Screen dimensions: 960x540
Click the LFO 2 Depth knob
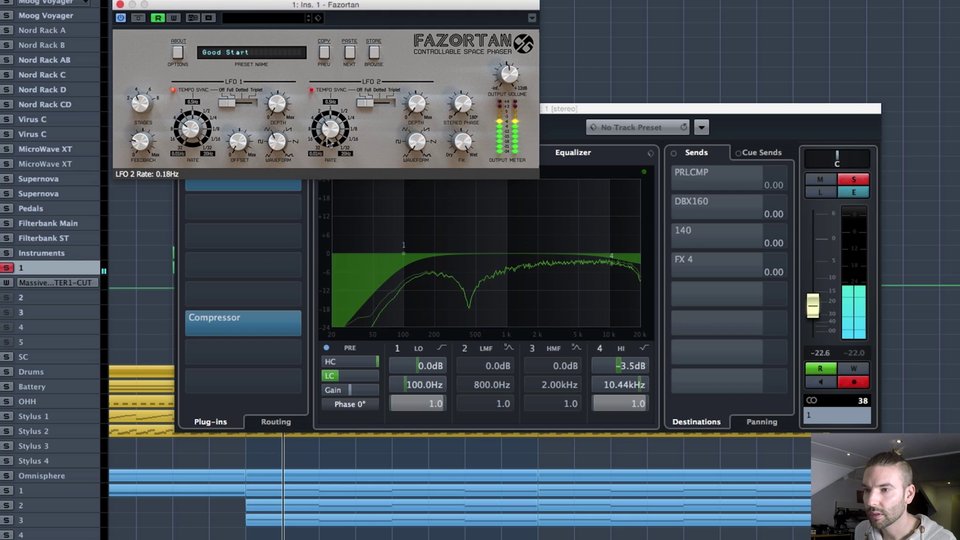click(x=416, y=103)
